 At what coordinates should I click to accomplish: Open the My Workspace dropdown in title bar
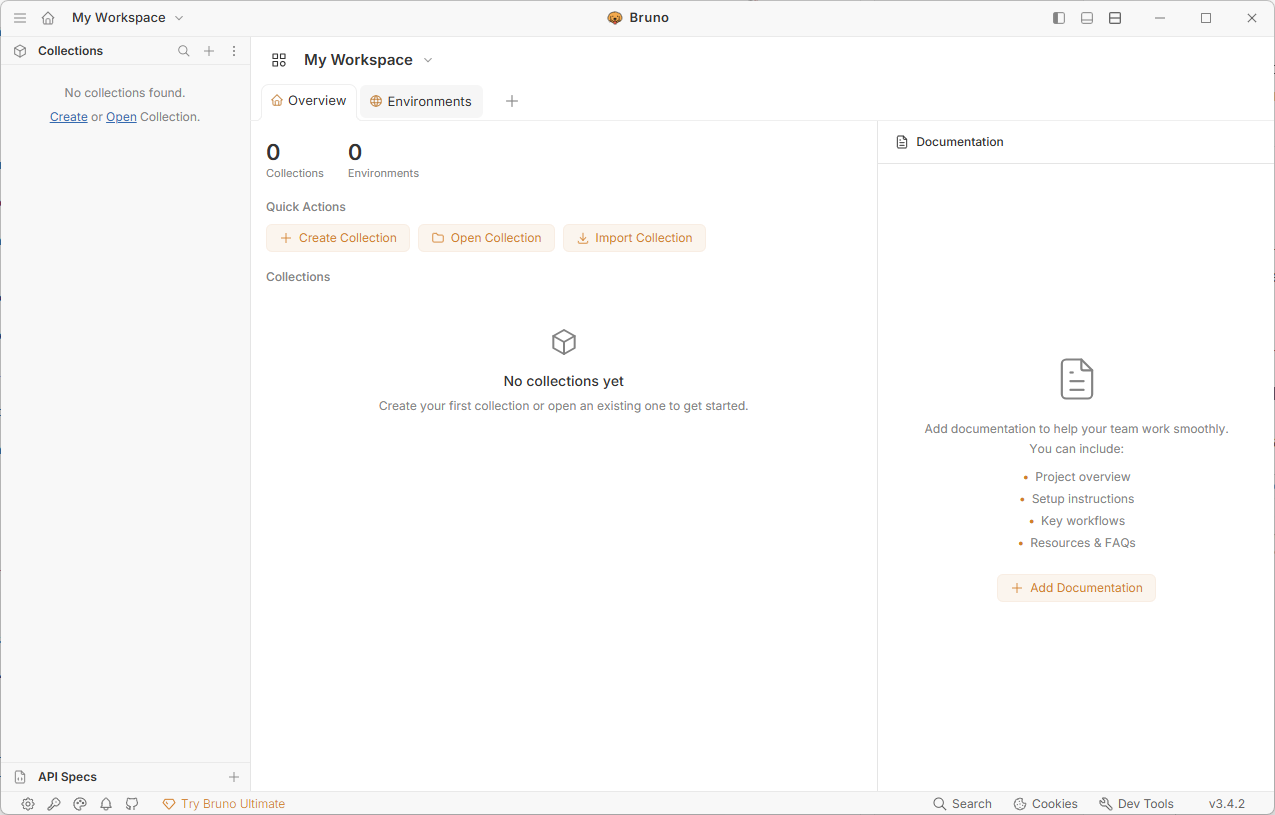click(128, 18)
